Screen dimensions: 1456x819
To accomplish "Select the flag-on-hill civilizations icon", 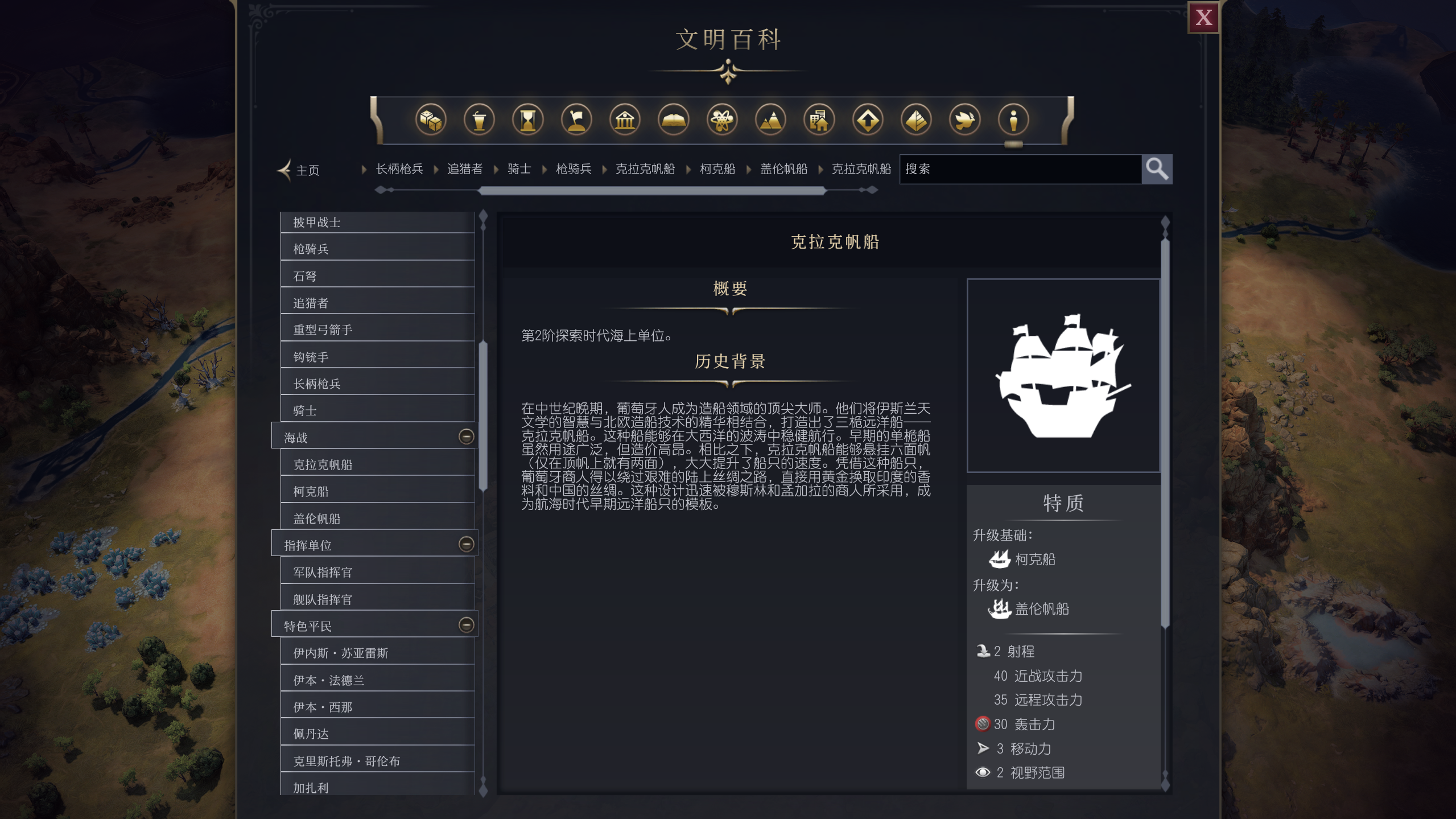I will [x=576, y=120].
